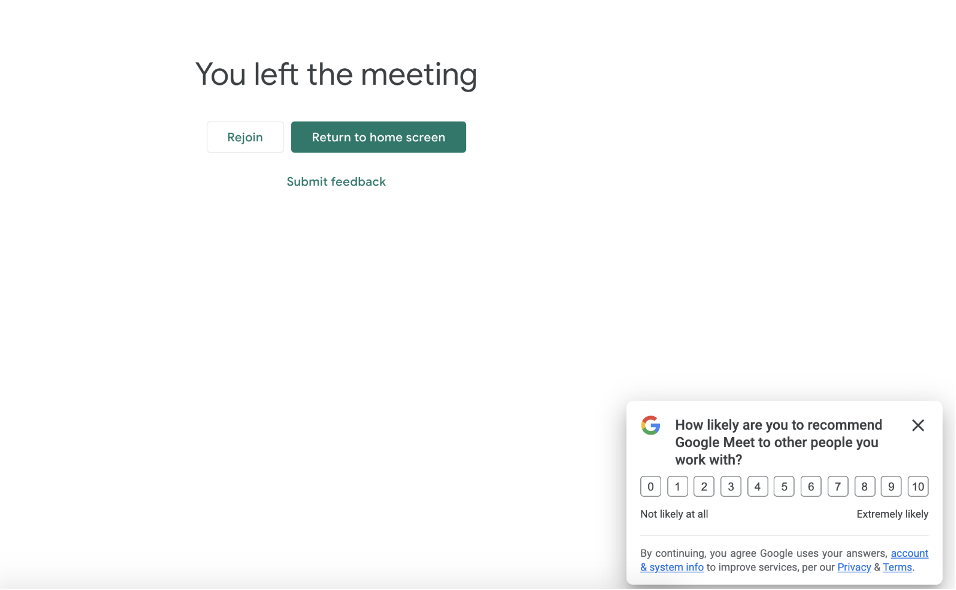Open the Privacy link

[854, 567]
